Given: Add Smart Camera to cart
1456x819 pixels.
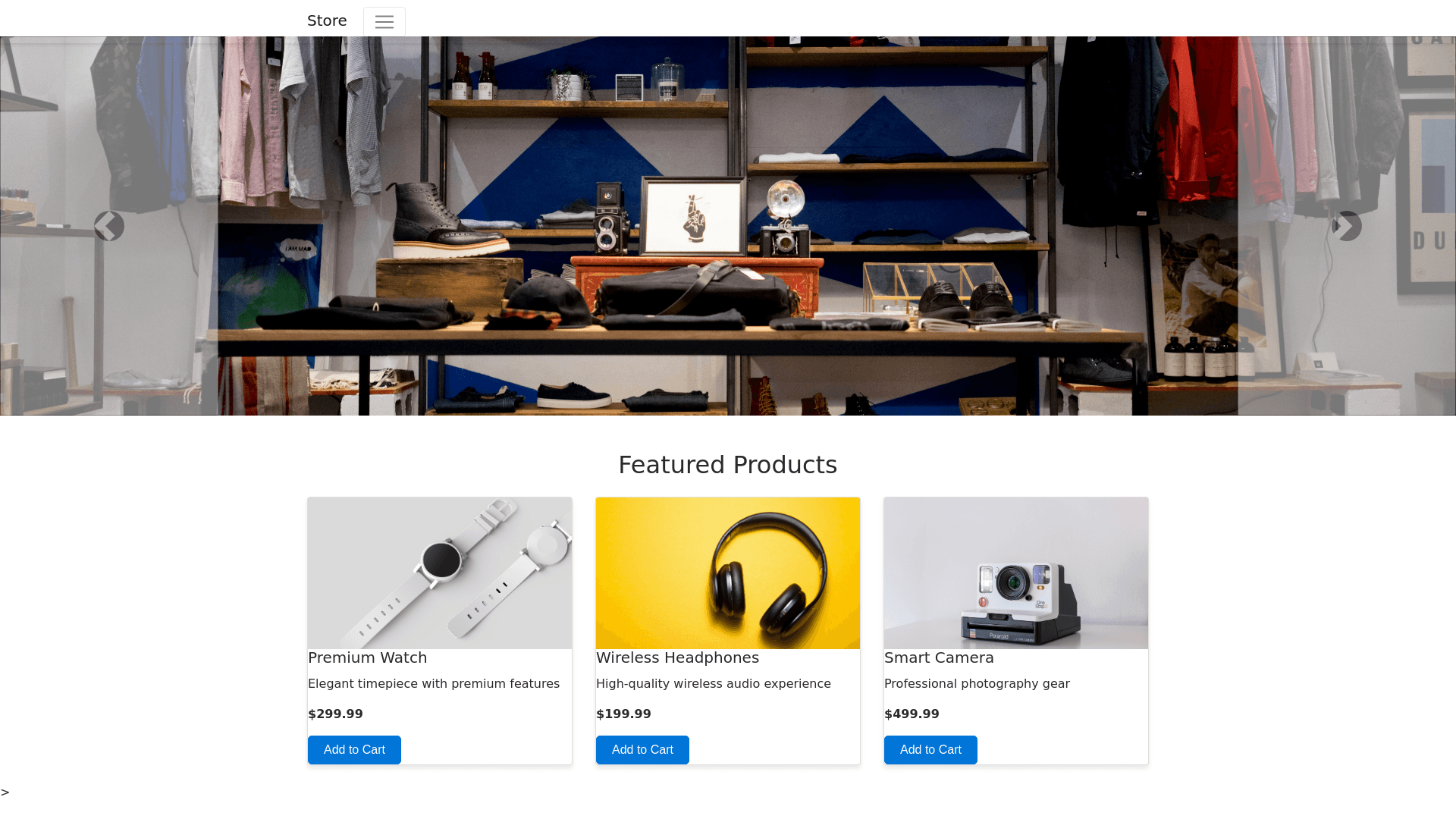Looking at the screenshot, I should (930, 750).
